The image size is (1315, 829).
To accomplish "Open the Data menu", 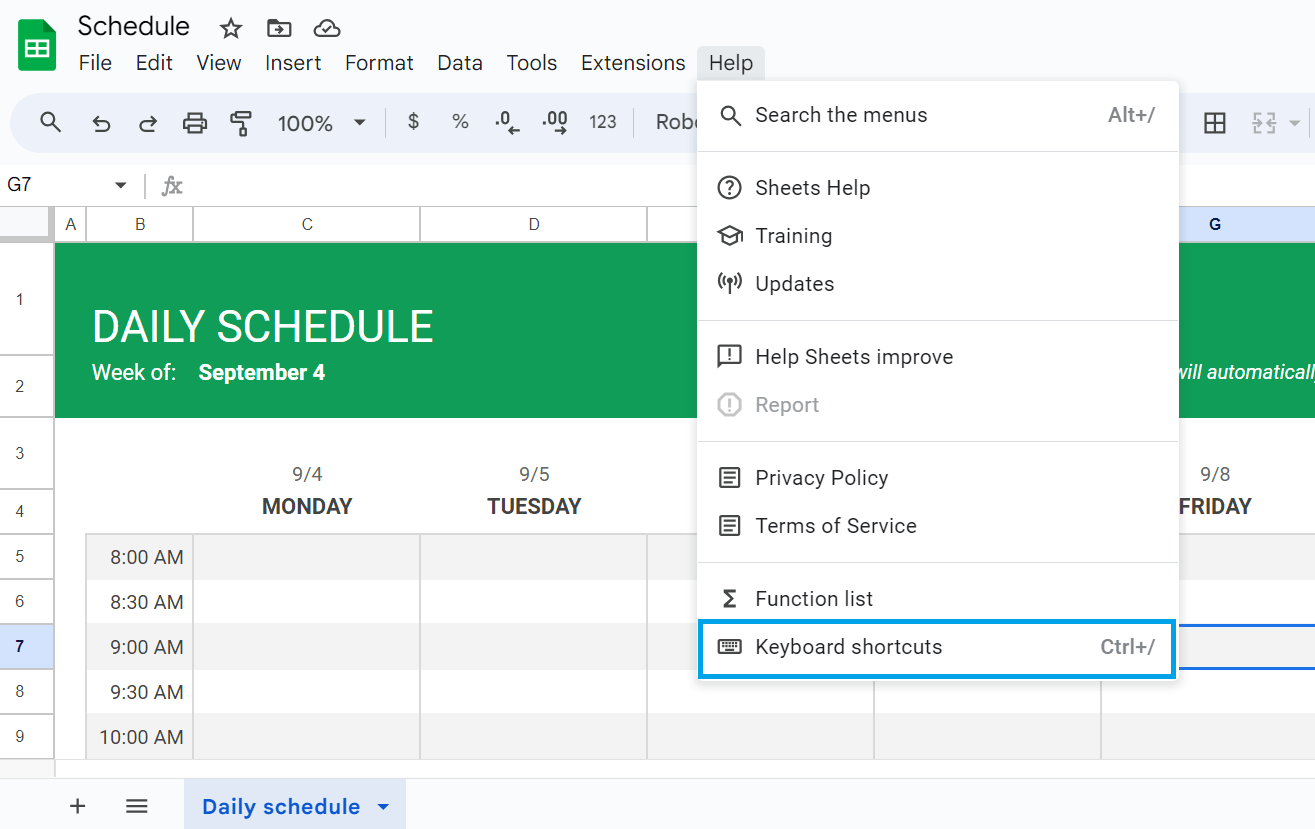I will 460,63.
